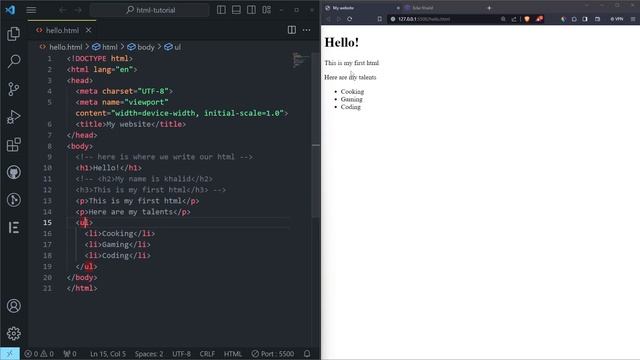Go forward in the browser
Screen dimensions: 640x360
(339, 19)
